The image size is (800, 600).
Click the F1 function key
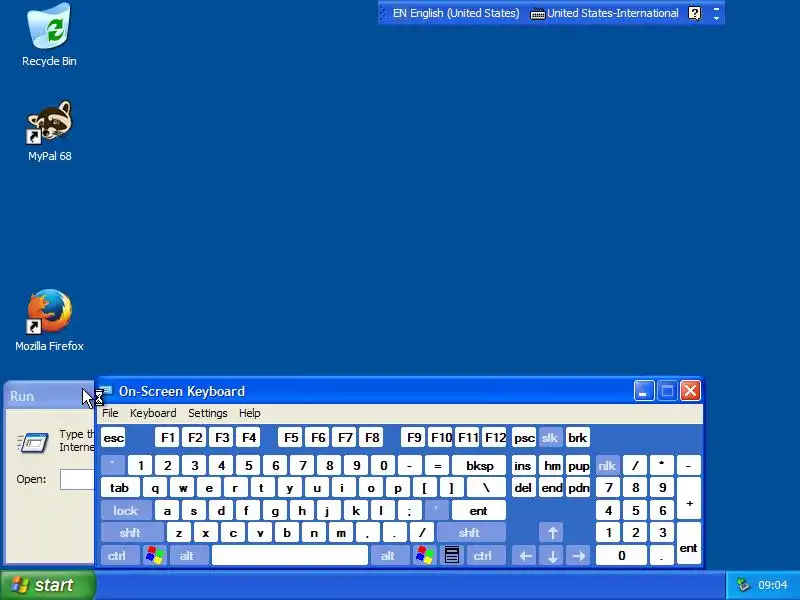pyautogui.click(x=167, y=438)
